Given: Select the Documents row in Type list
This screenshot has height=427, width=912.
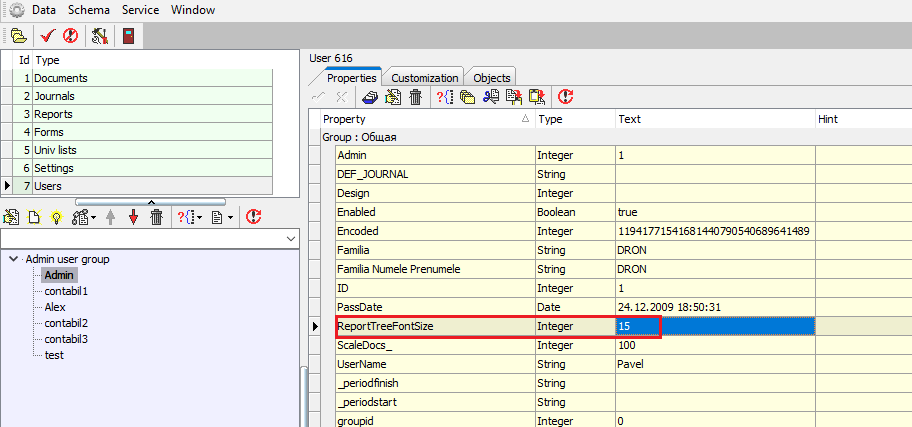Looking at the screenshot, I should coord(142,78).
